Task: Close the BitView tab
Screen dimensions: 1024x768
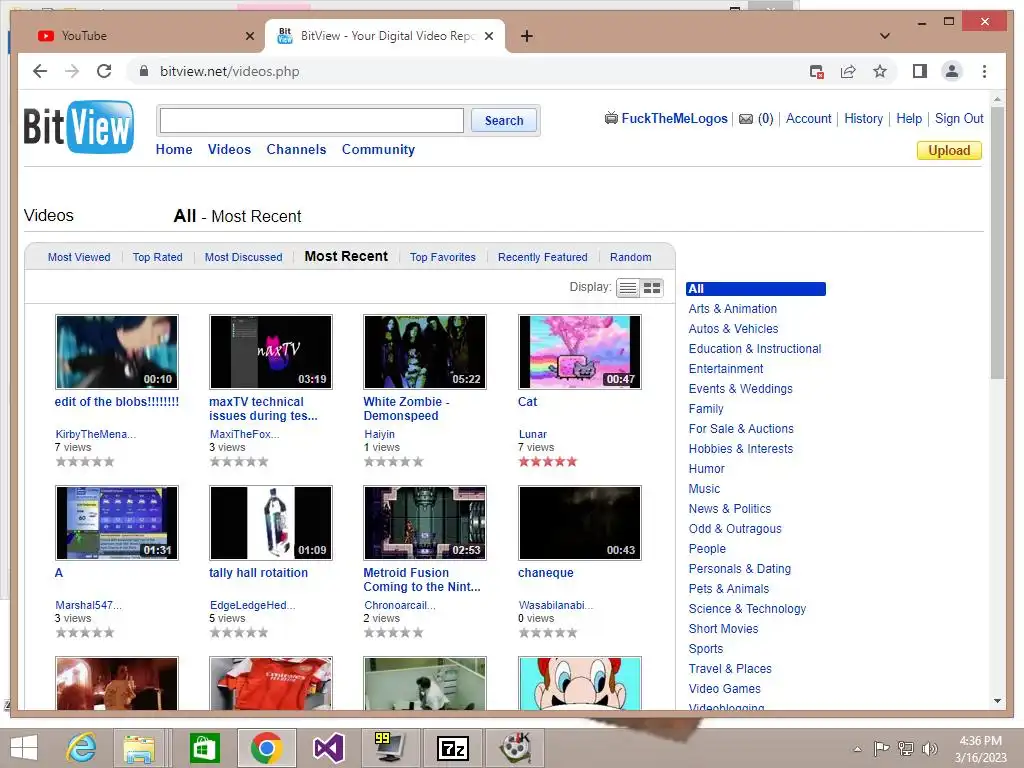Action: 488,36
